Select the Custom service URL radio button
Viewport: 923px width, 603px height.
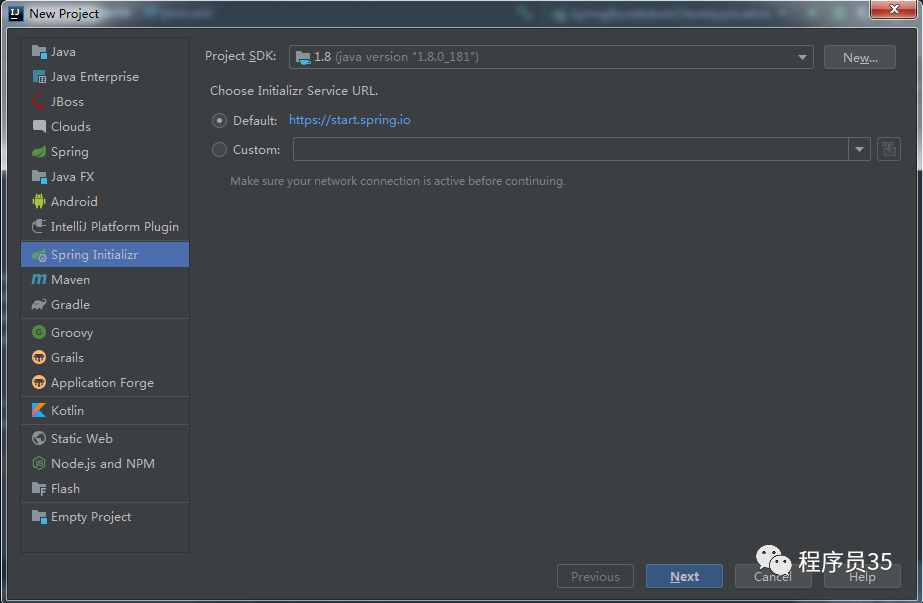(219, 150)
